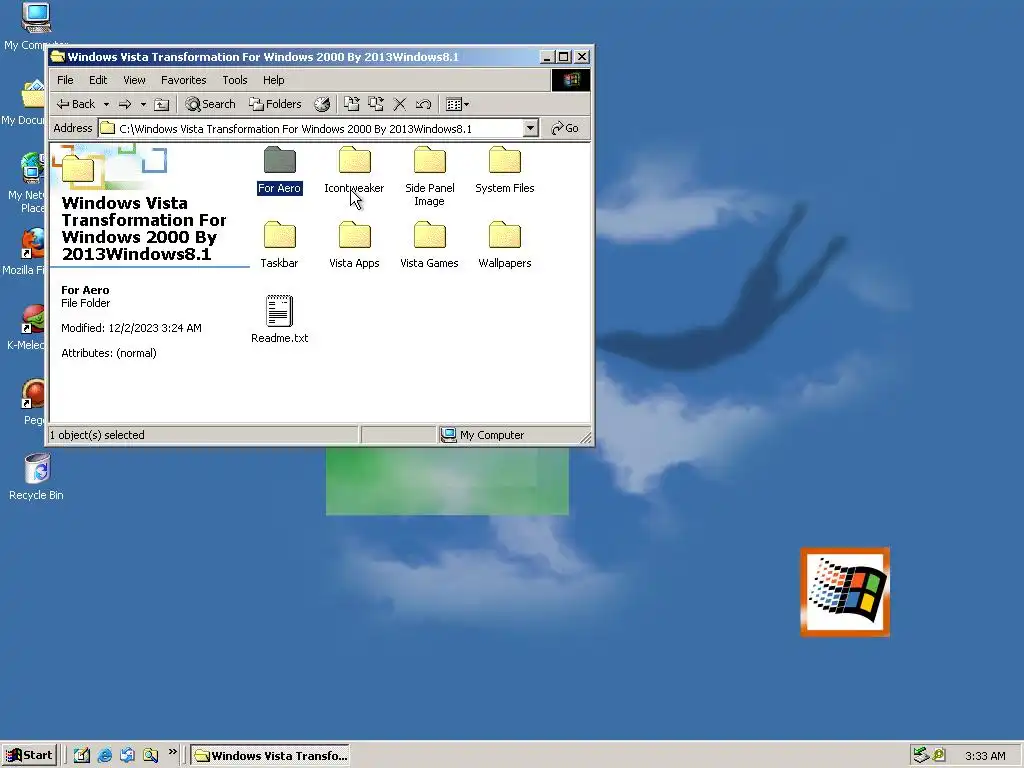Image resolution: width=1024 pixels, height=768 pixels.
Task: Click the system tray clock 3:33 AM
Action: click(985, 756)
